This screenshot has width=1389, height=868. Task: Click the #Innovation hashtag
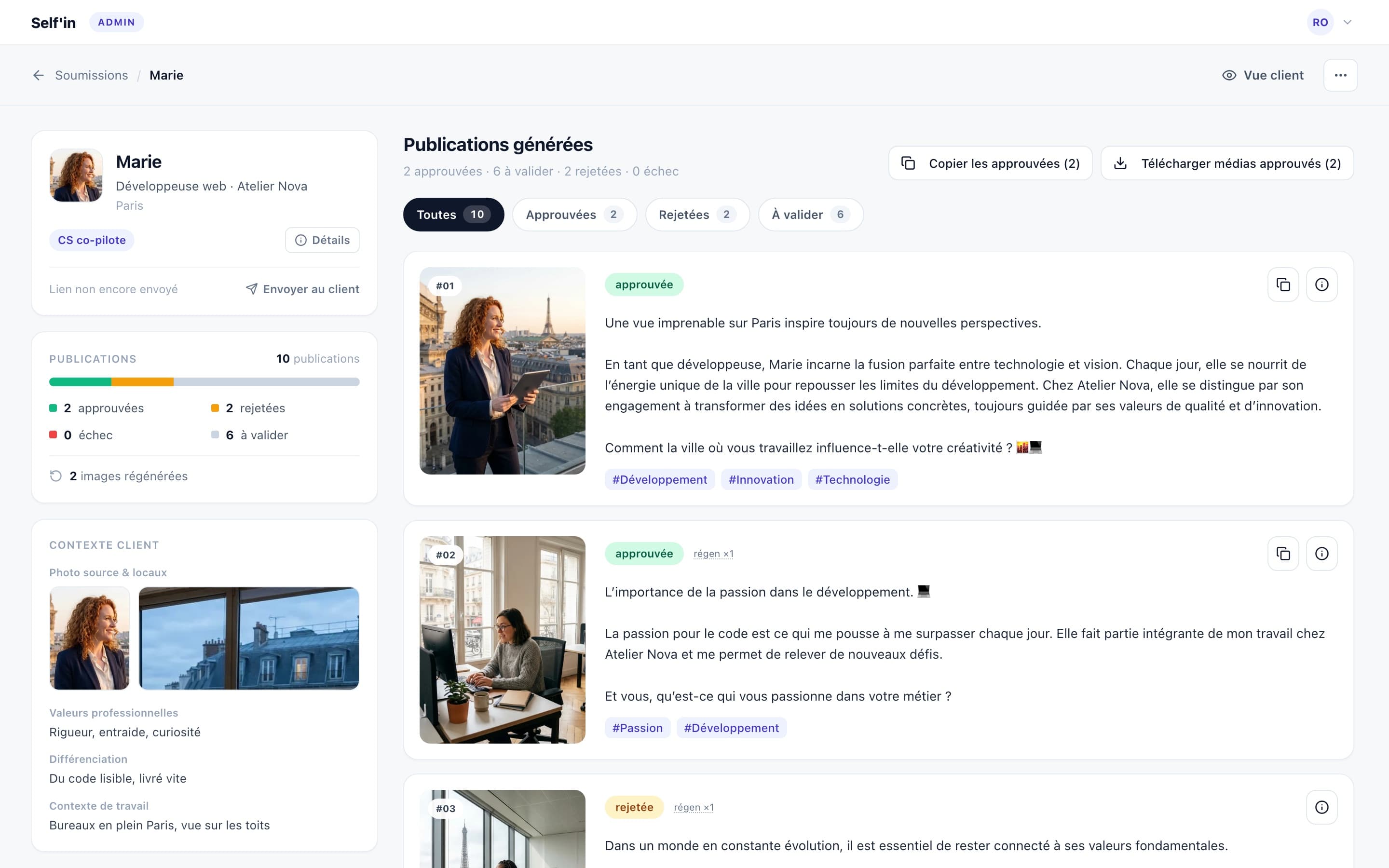[761, 480]
